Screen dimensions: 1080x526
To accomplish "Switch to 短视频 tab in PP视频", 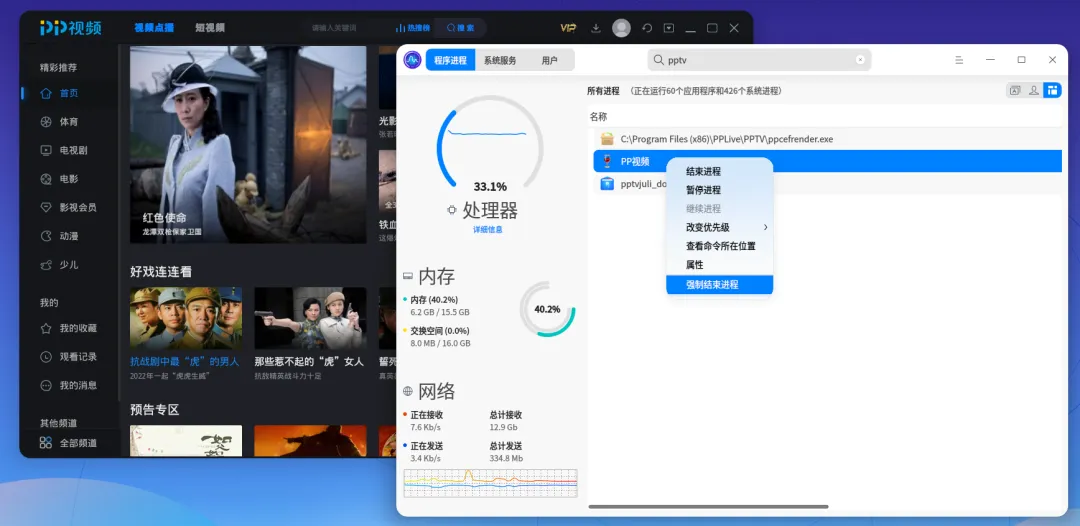I will (x=209, y=28).
